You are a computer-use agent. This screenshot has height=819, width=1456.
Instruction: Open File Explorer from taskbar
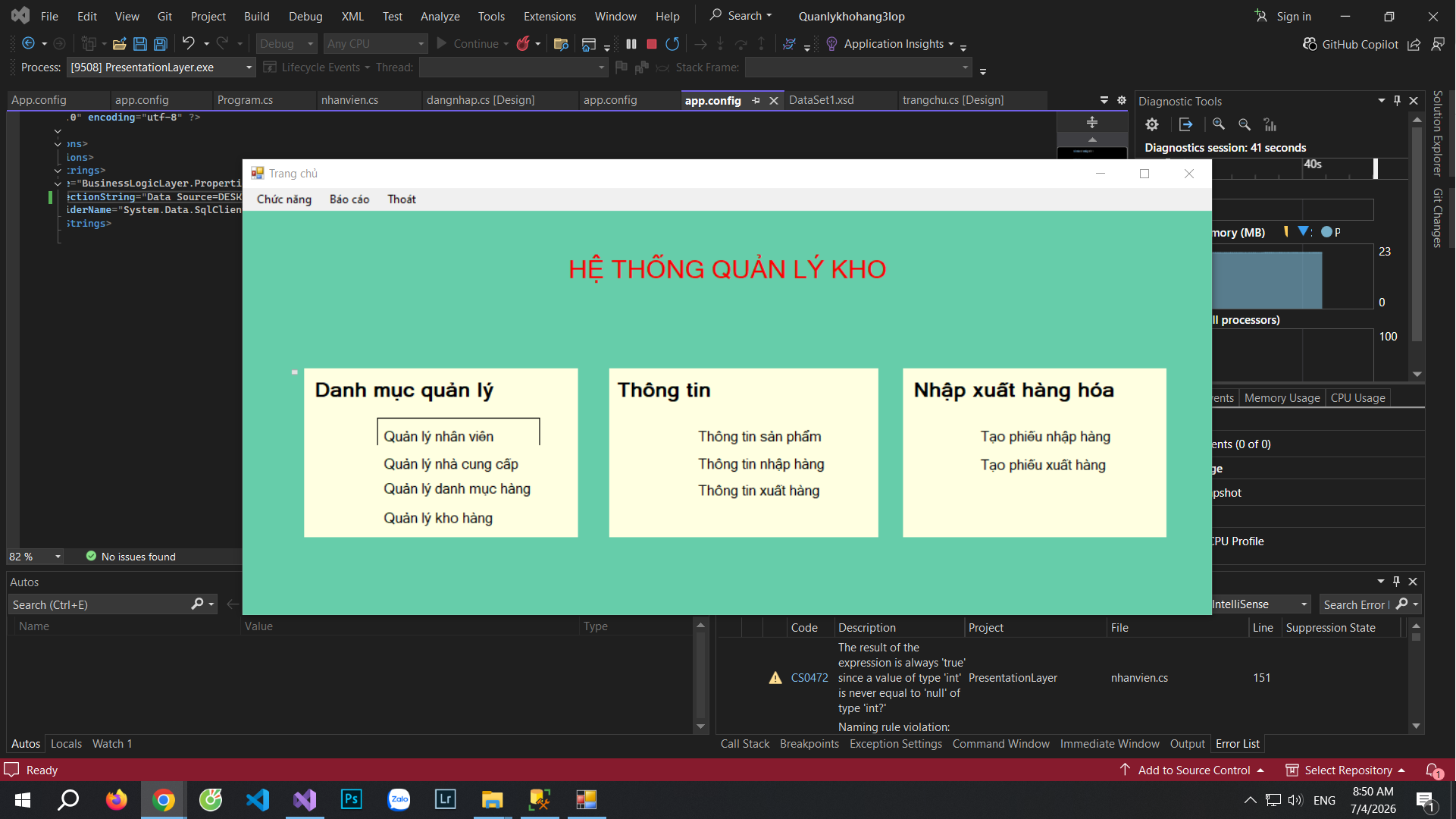pos(493,799)
